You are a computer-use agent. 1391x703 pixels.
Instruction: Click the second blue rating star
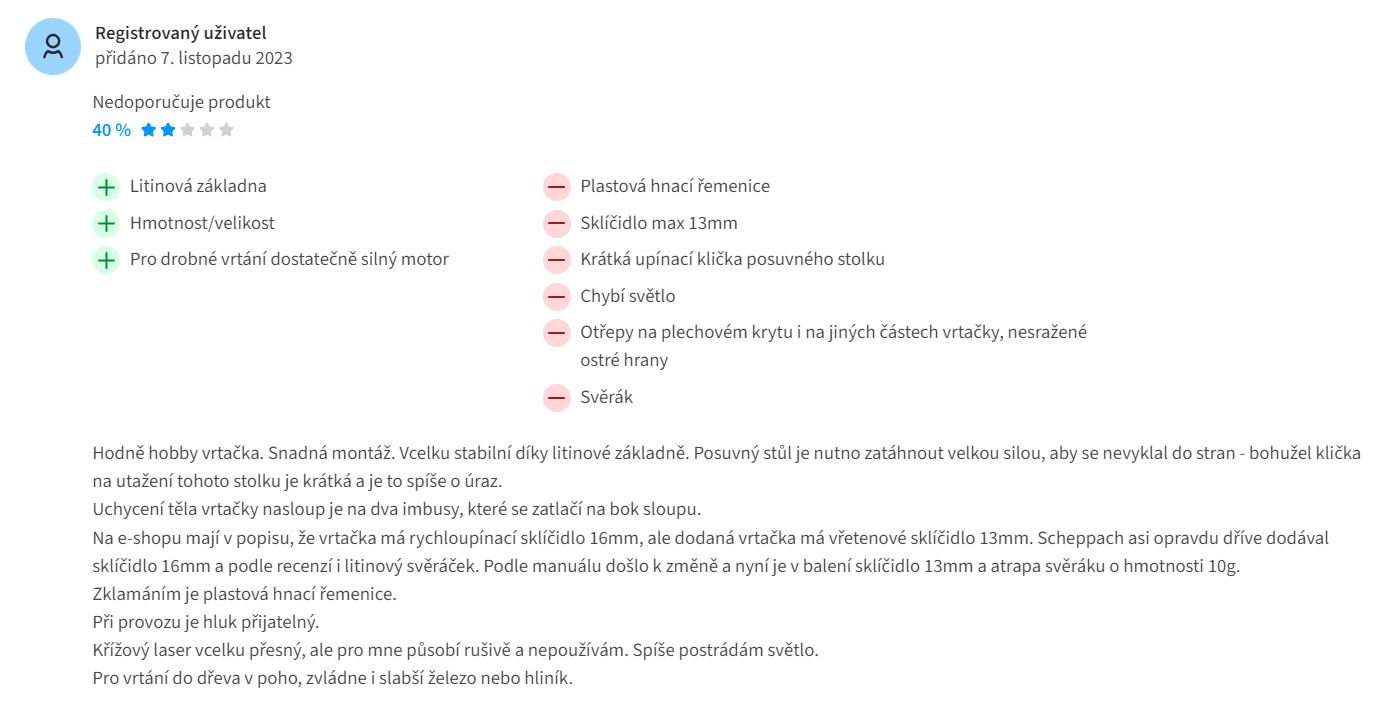tap(168, 130)
